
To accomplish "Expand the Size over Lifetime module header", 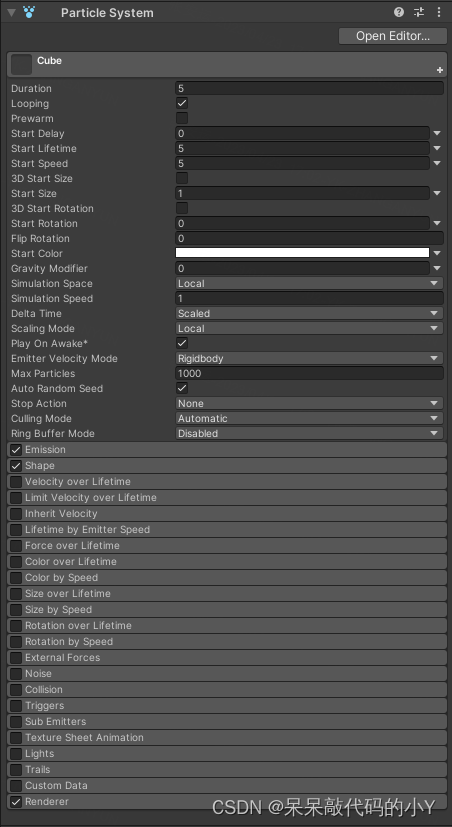I will [227, 594].
